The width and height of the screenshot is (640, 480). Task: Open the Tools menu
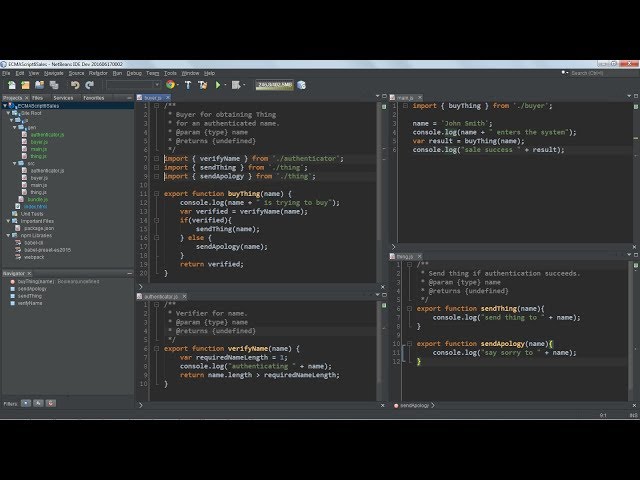pyautogui.click(x=170, y=73)
